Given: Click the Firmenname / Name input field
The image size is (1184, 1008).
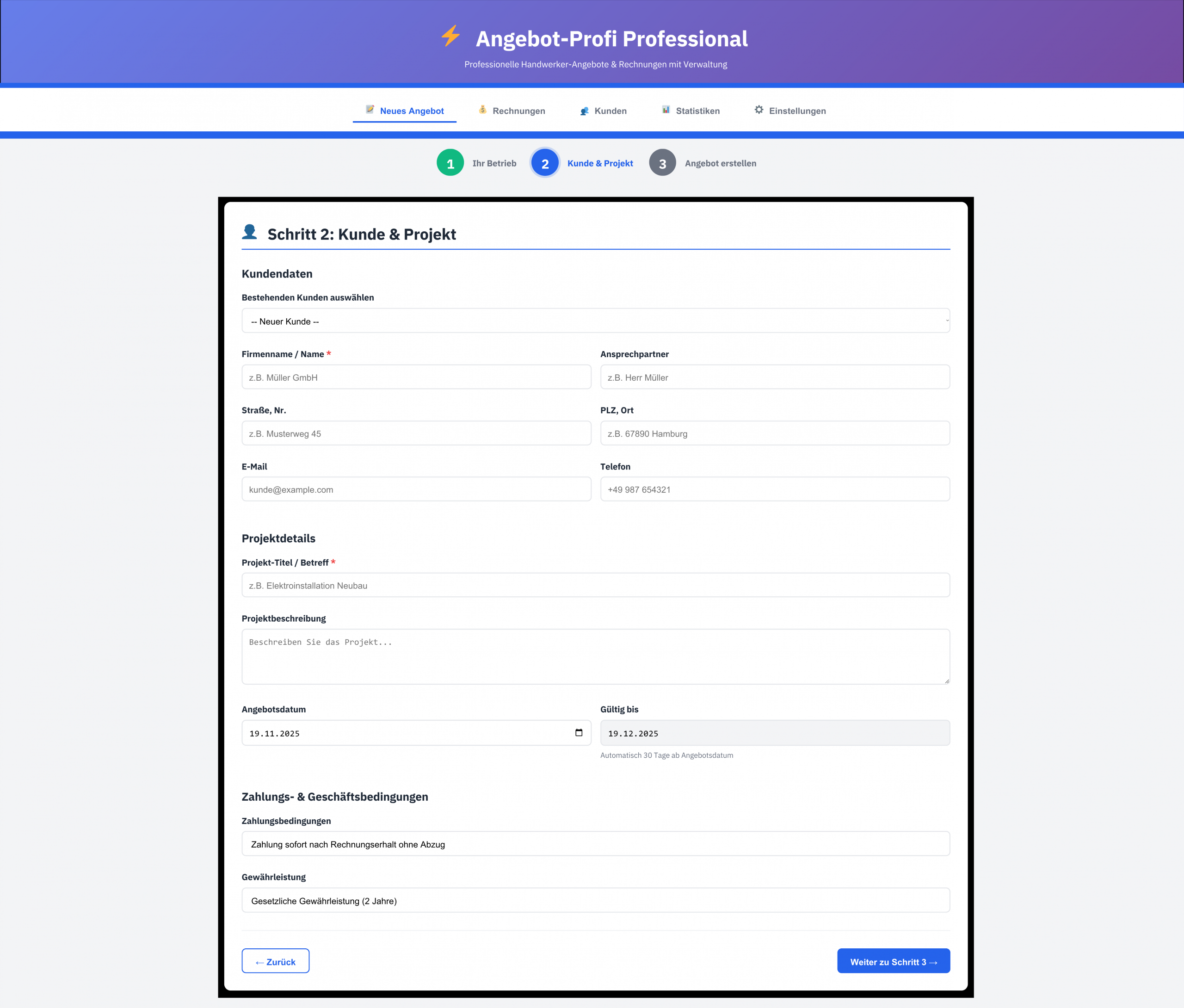Looking at the screenshot, I should tap(416, 377).
